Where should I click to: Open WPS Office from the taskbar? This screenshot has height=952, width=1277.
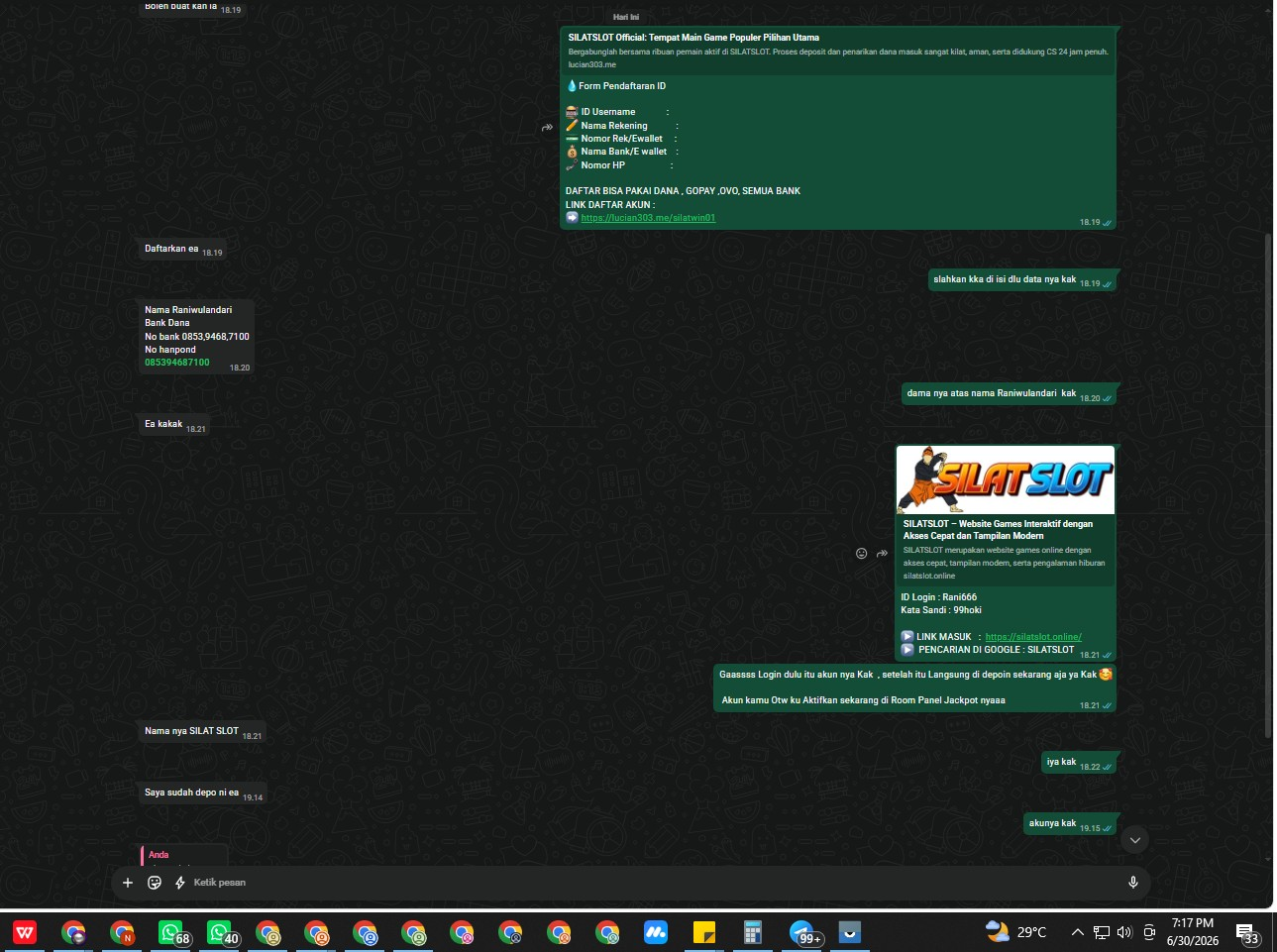(x=25, y=932)
